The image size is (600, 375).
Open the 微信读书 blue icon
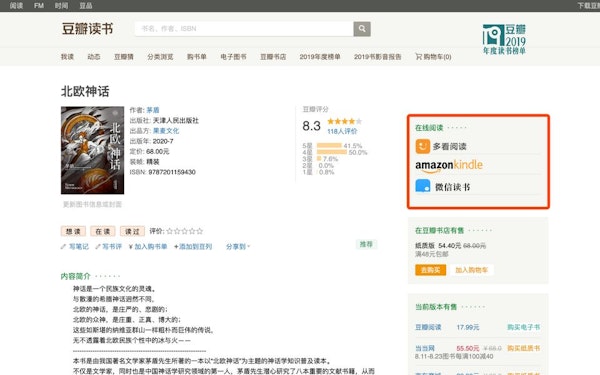click(423, 186)
